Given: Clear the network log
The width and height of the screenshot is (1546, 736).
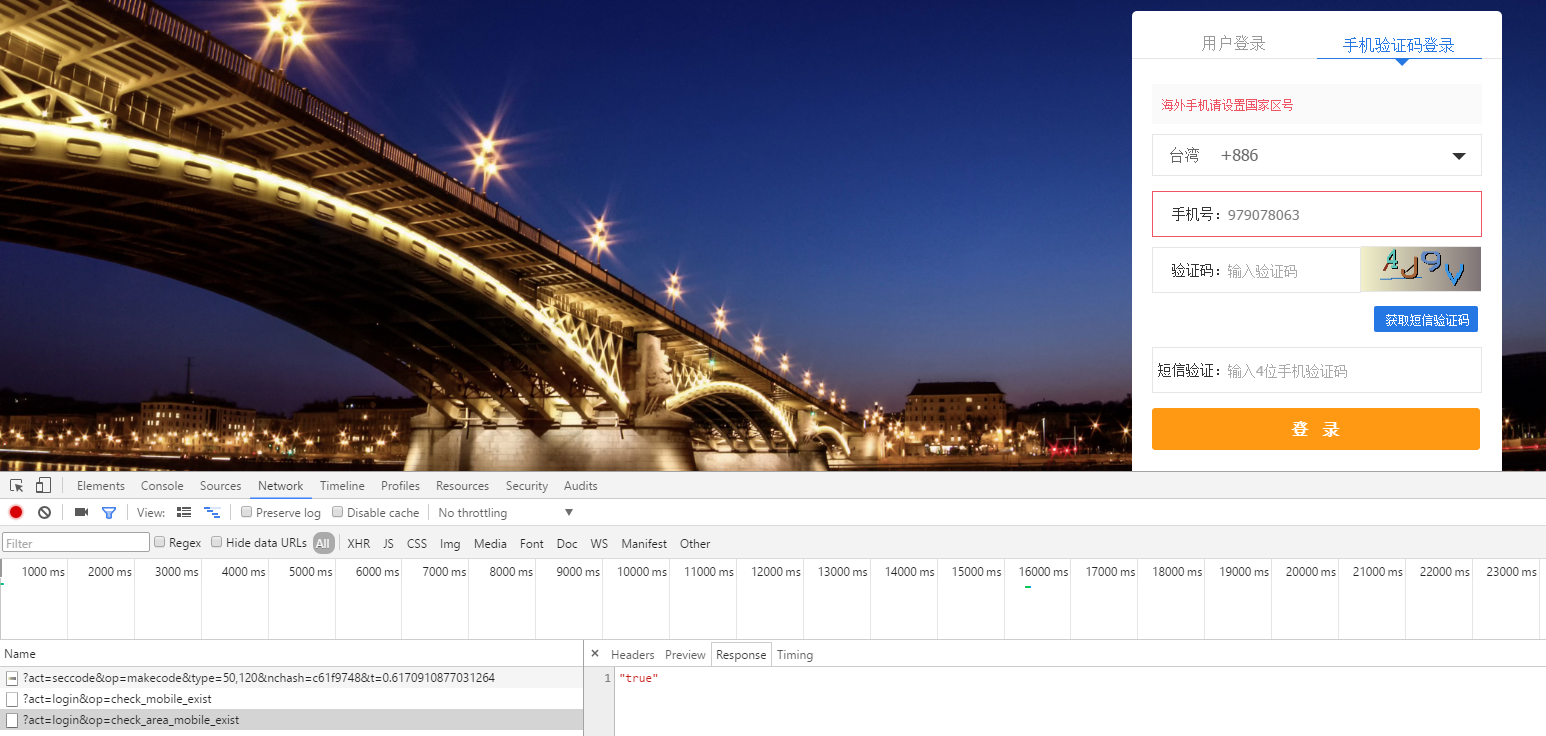Looking at the screenshot, I should (x=44, y=512).
